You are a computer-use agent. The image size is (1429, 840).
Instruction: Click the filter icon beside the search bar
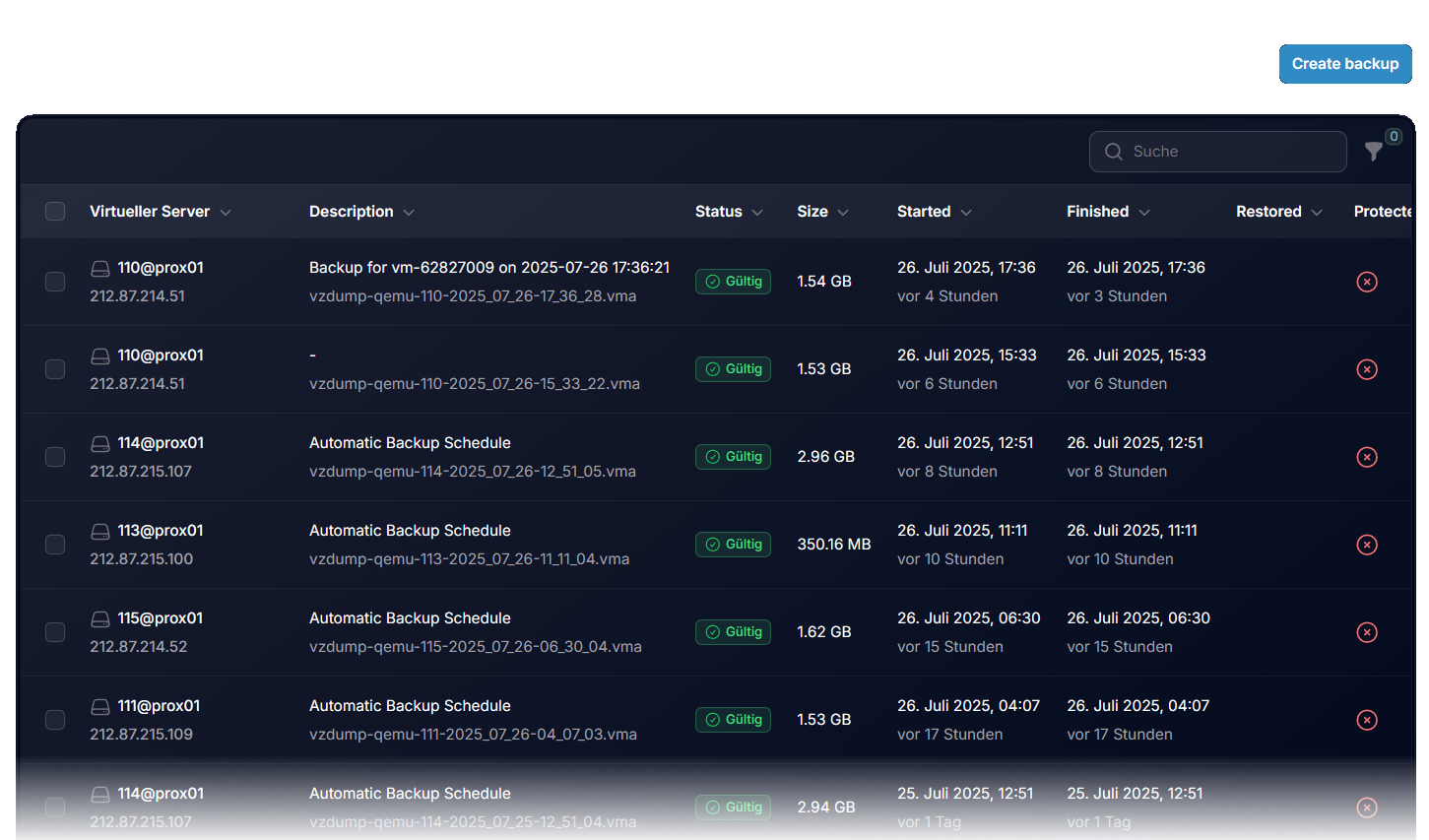click(x=1375, y=152)
